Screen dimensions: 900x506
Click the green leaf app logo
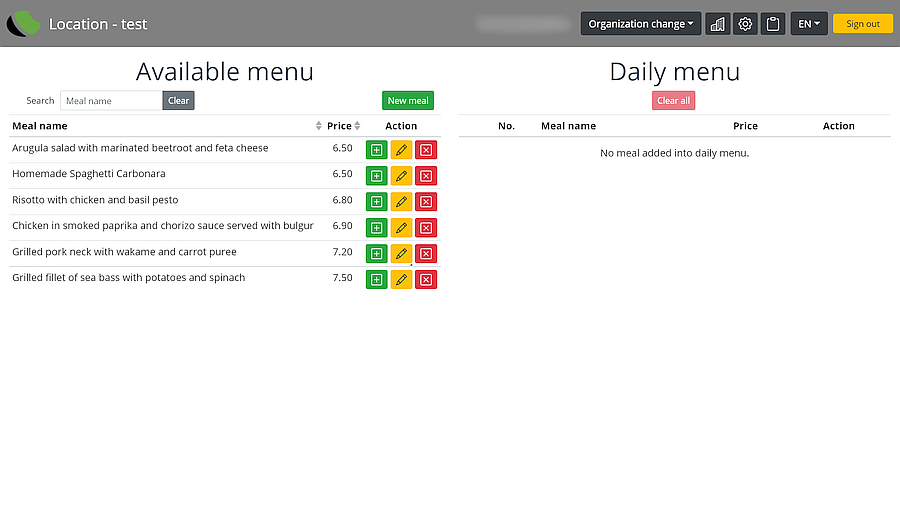[23, 24]
